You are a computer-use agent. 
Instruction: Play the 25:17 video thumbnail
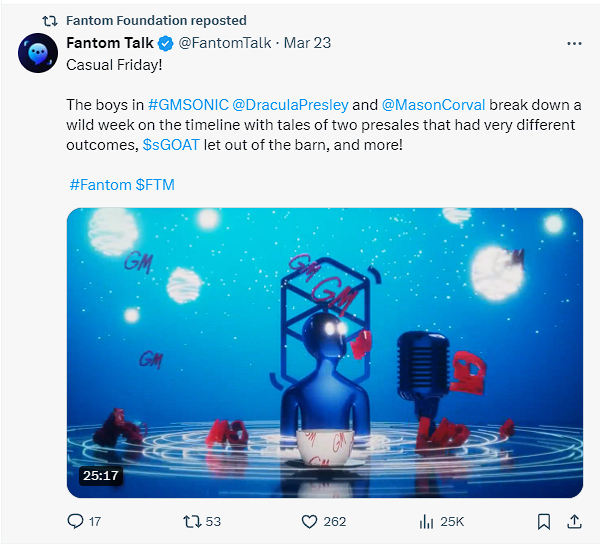pyautogui.click(x=325, y=352)
